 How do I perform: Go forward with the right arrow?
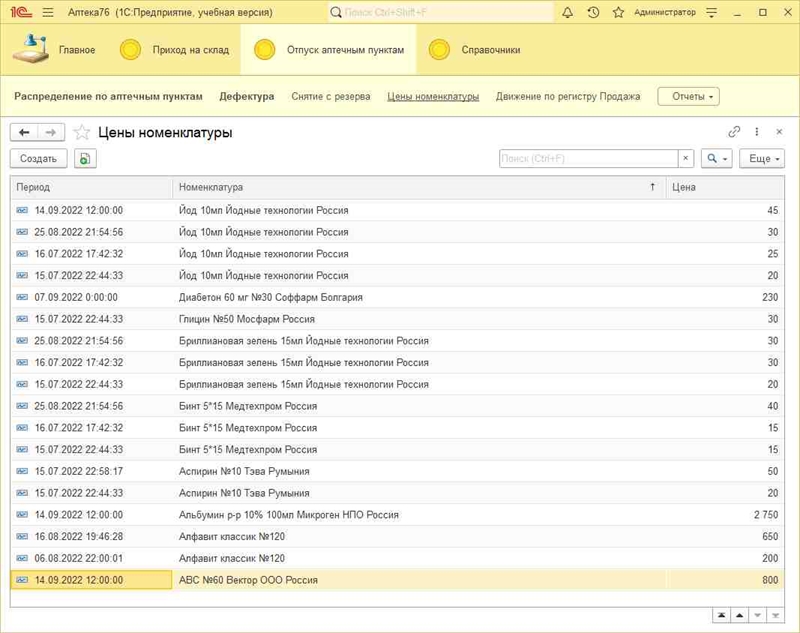(51, 133)
